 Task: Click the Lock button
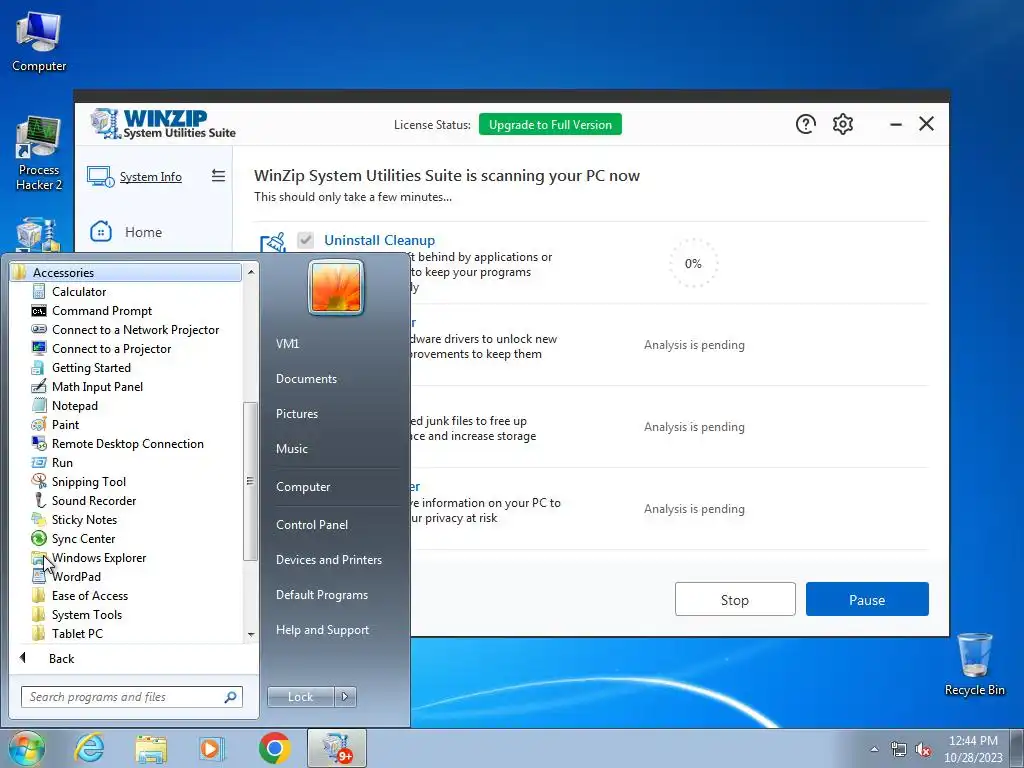point(300,697)
